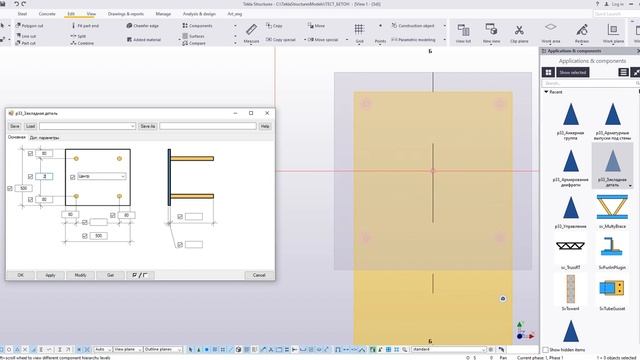This screenshot has width=640, height=360.
Task: Enable Show hidden items checkbox
Action: [x=545, y=350]
